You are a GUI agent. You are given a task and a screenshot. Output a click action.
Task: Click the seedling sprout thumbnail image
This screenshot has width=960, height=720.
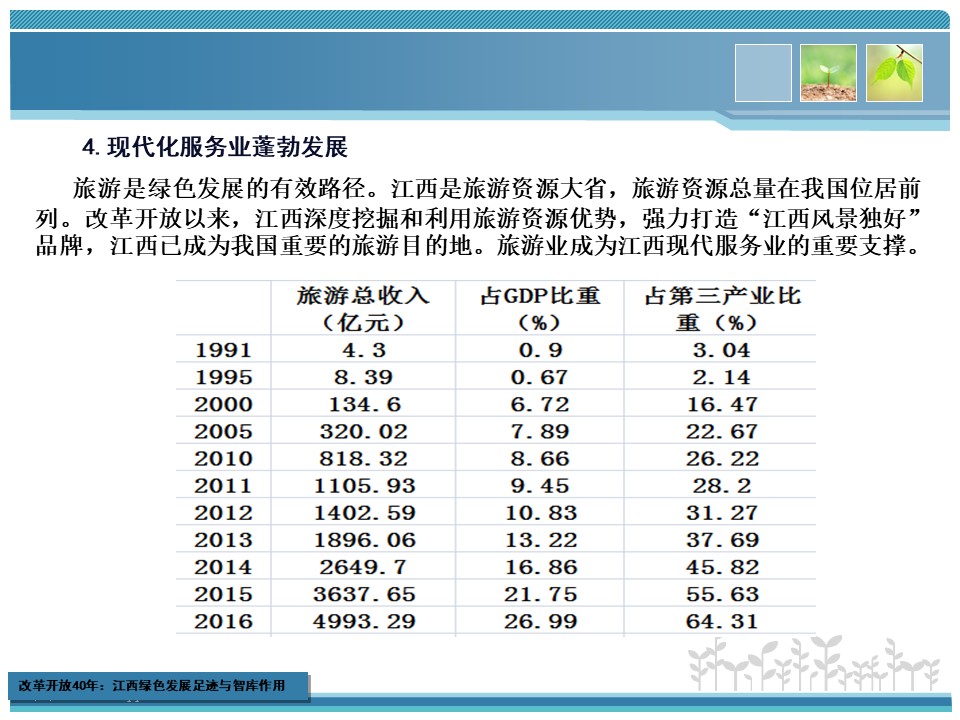coord(828,73)
